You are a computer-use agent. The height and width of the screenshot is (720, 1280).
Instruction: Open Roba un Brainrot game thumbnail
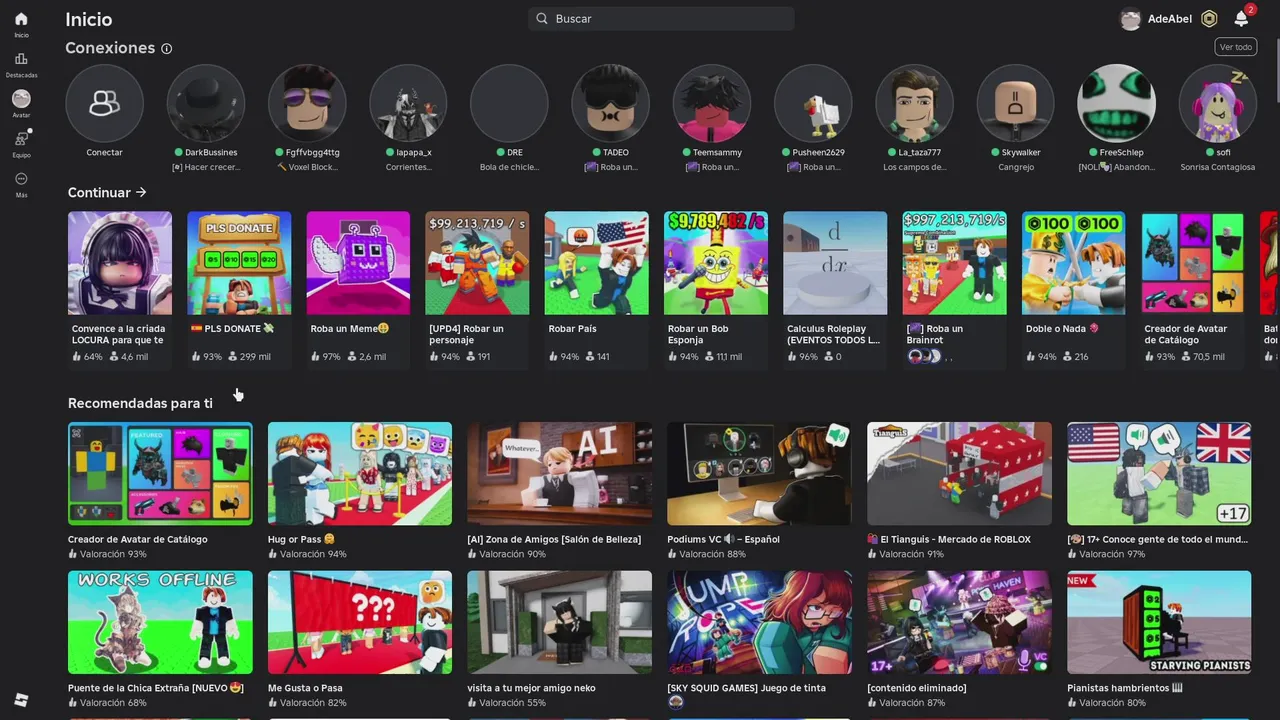click(x=954, y=263)
